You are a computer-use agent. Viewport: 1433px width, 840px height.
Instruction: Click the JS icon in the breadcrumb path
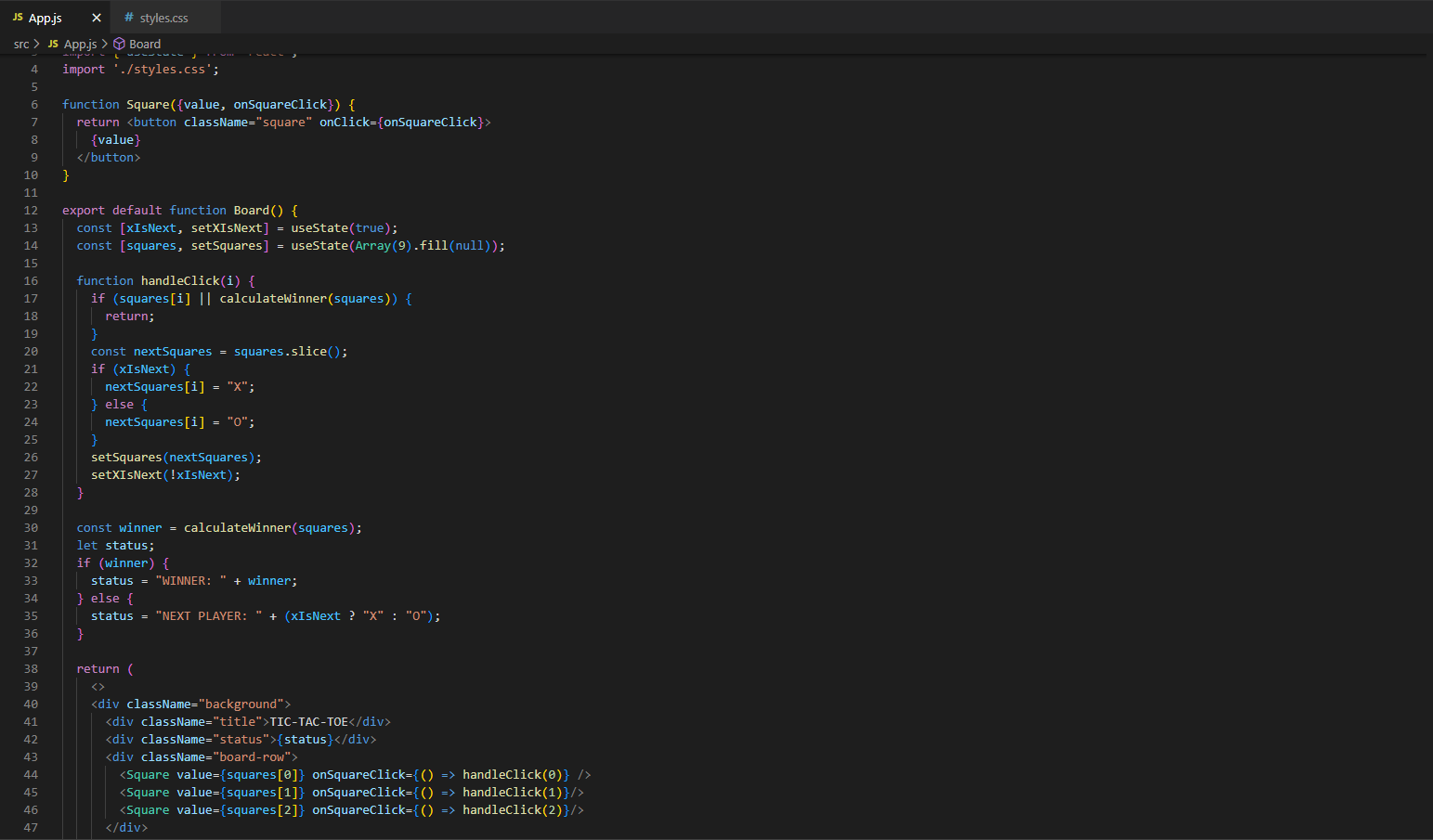point(53,44)
